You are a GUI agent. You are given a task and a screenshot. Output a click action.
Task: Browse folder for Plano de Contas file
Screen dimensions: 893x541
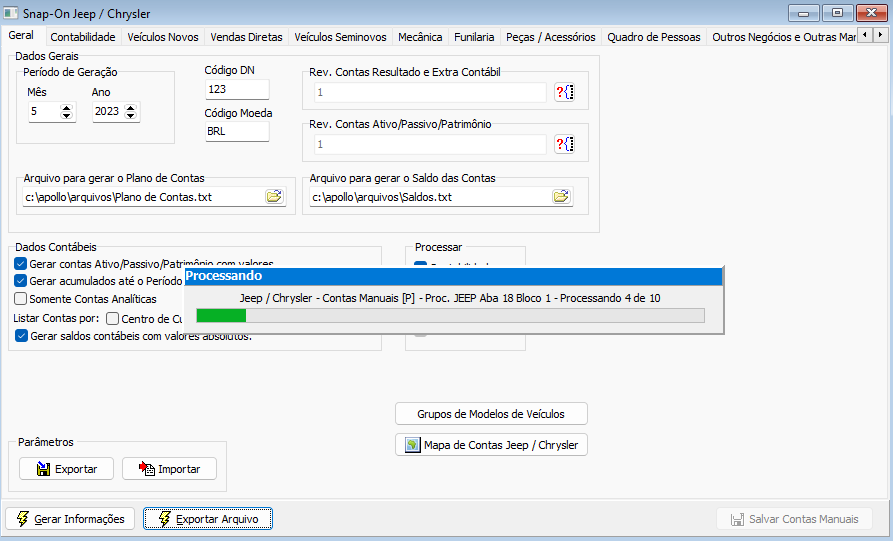point(275,196)
